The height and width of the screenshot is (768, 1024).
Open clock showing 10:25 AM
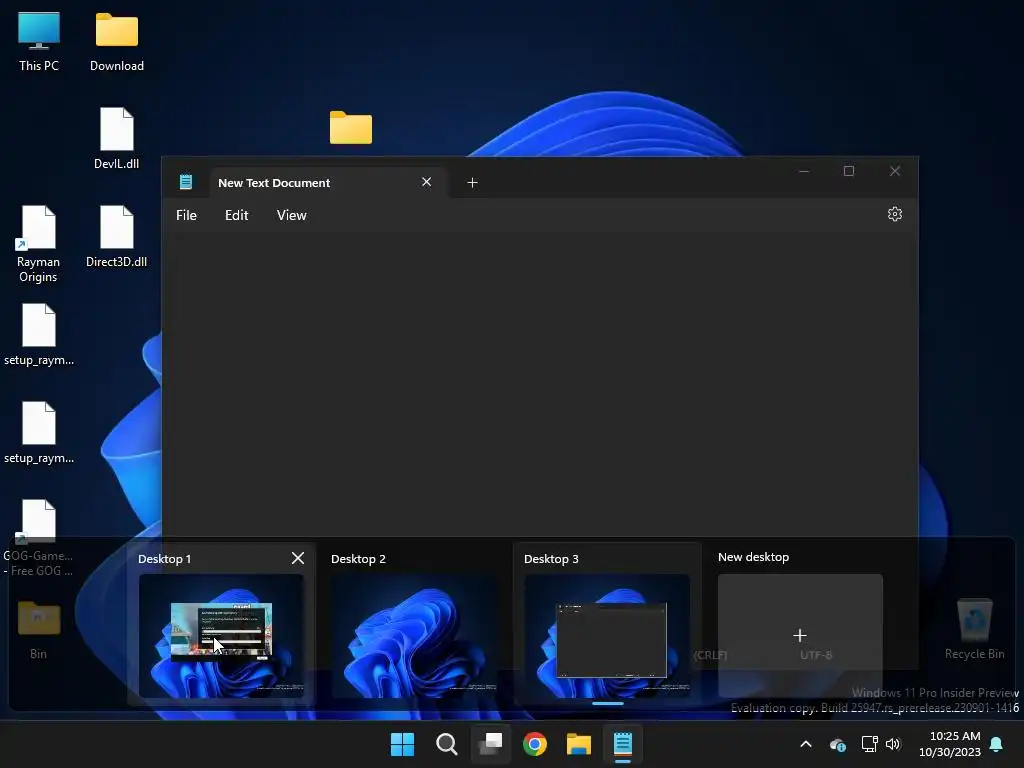point(950,744)
